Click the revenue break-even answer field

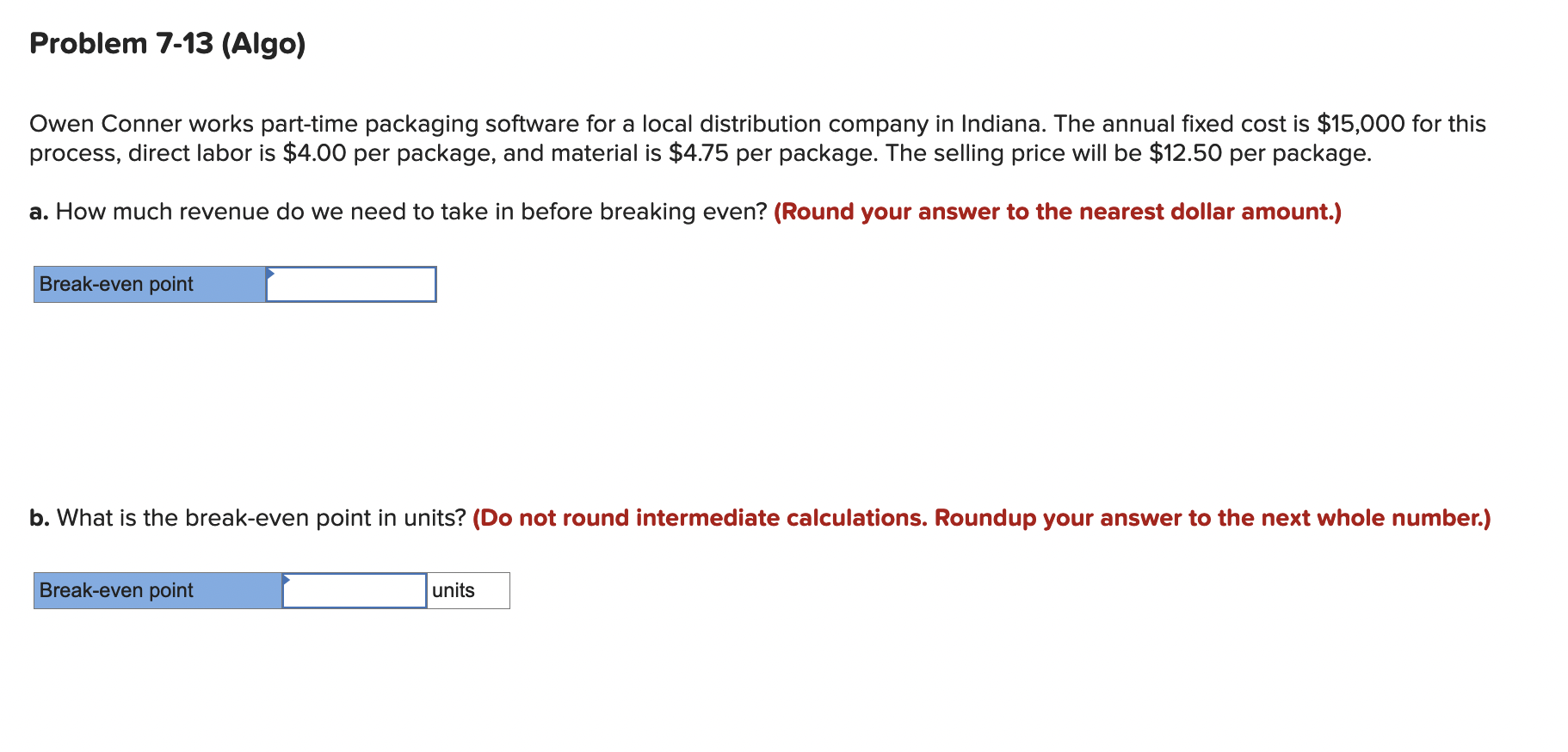[x=351, y=285]
